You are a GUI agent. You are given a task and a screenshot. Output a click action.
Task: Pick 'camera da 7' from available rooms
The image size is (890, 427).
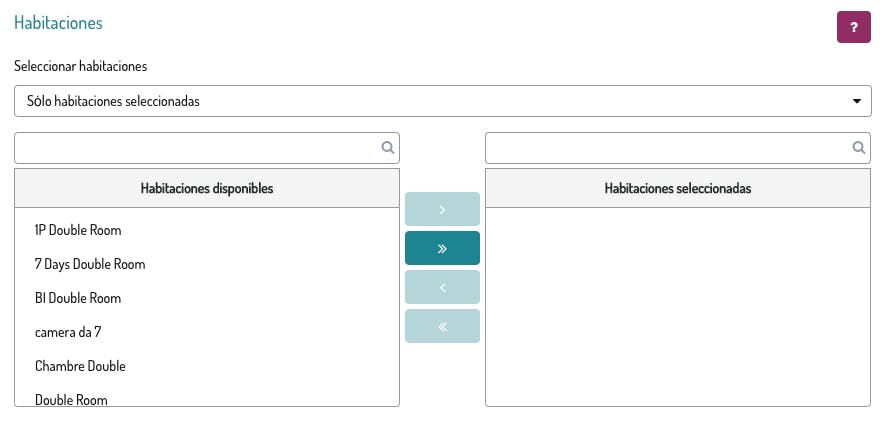(x=68, y=332)
